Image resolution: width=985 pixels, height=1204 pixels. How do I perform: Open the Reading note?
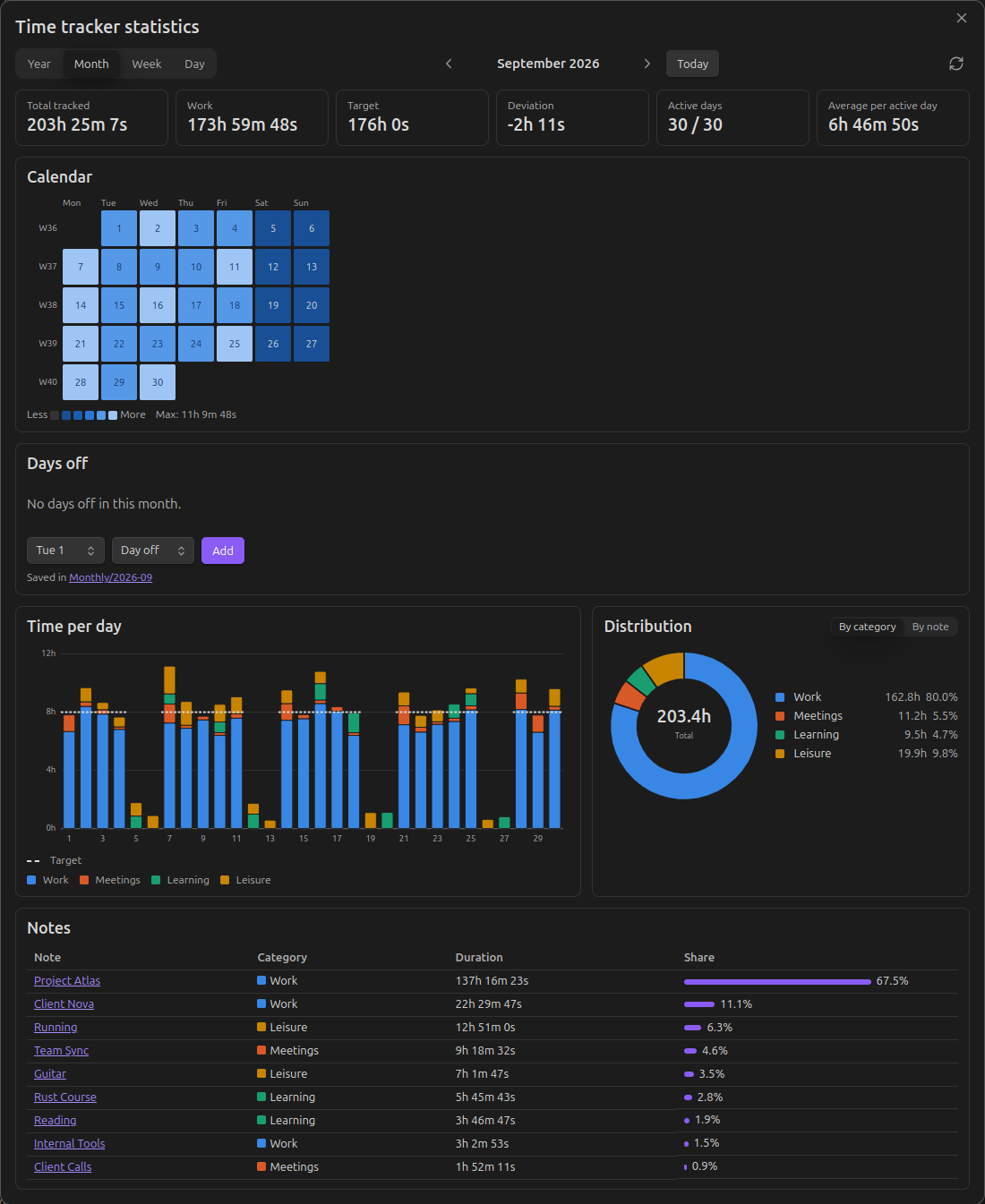pyautogui.click(x=56, y=1121)
